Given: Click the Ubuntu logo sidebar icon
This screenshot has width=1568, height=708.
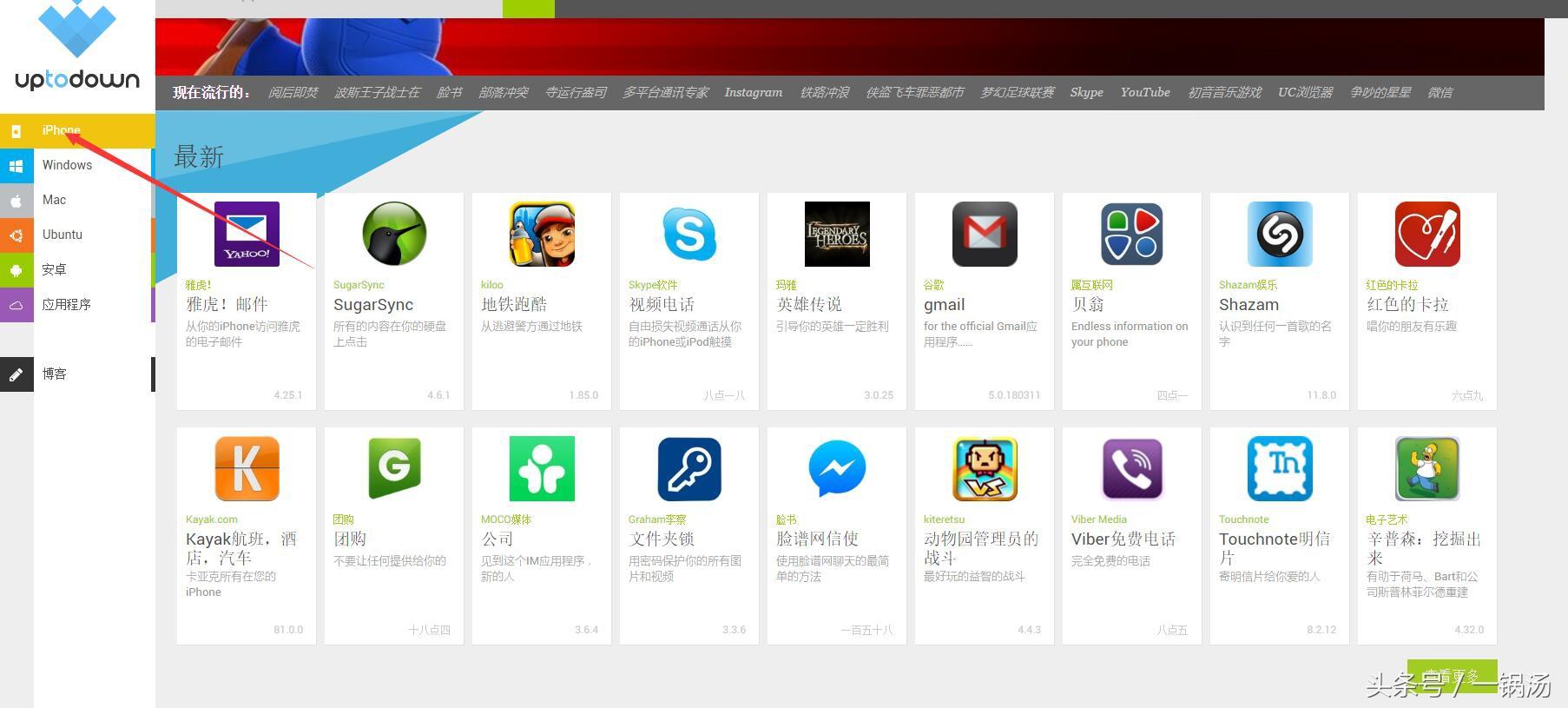Looking at the screenshot, I should coord(16,235).
